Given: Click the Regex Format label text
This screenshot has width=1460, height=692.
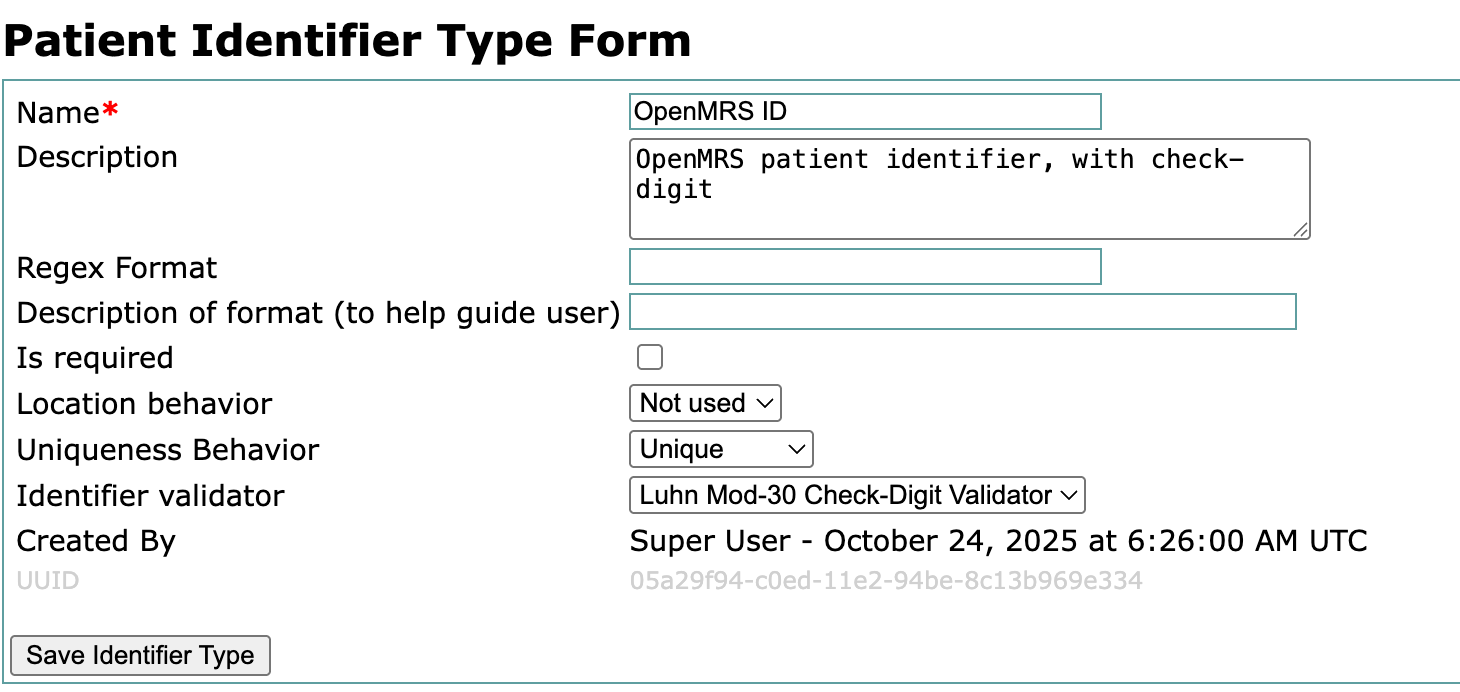Looking at the screenshot, I should (117, 268).
